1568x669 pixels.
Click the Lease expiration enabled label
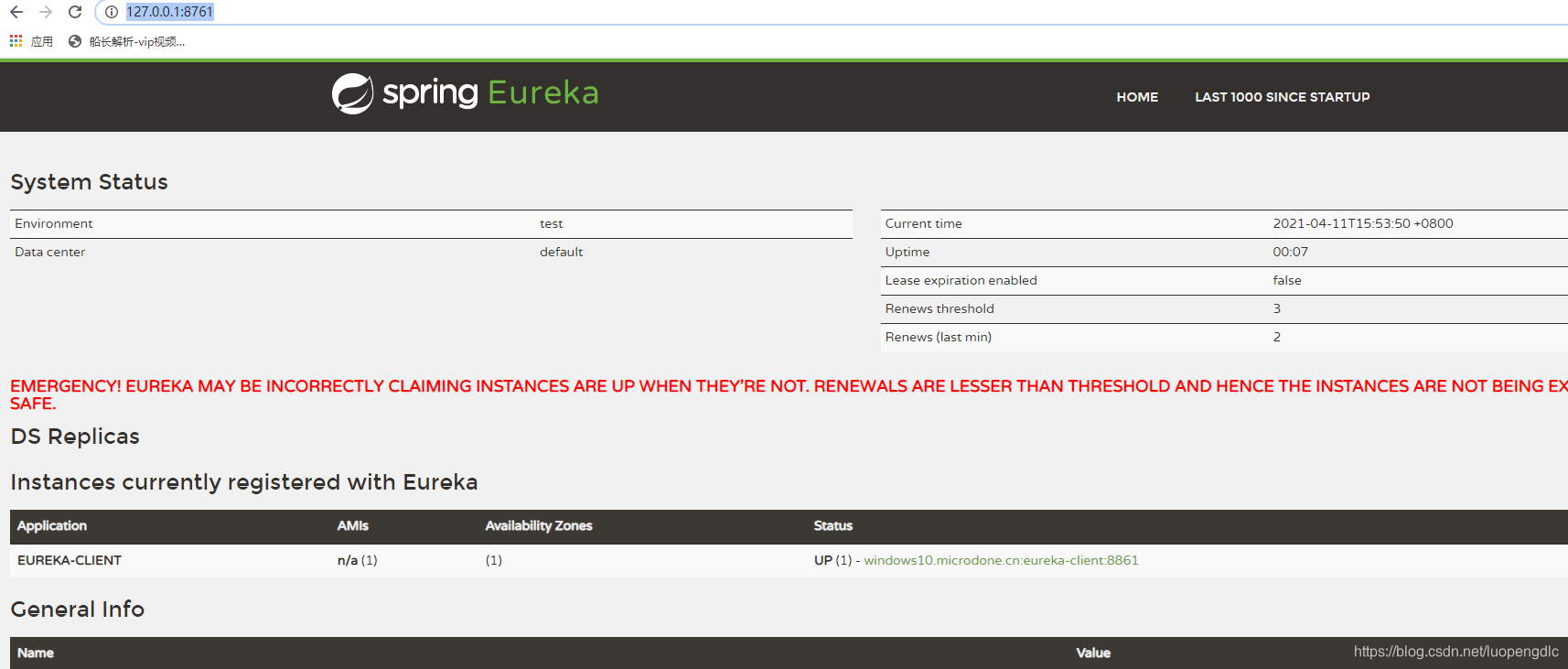point(961,280)
